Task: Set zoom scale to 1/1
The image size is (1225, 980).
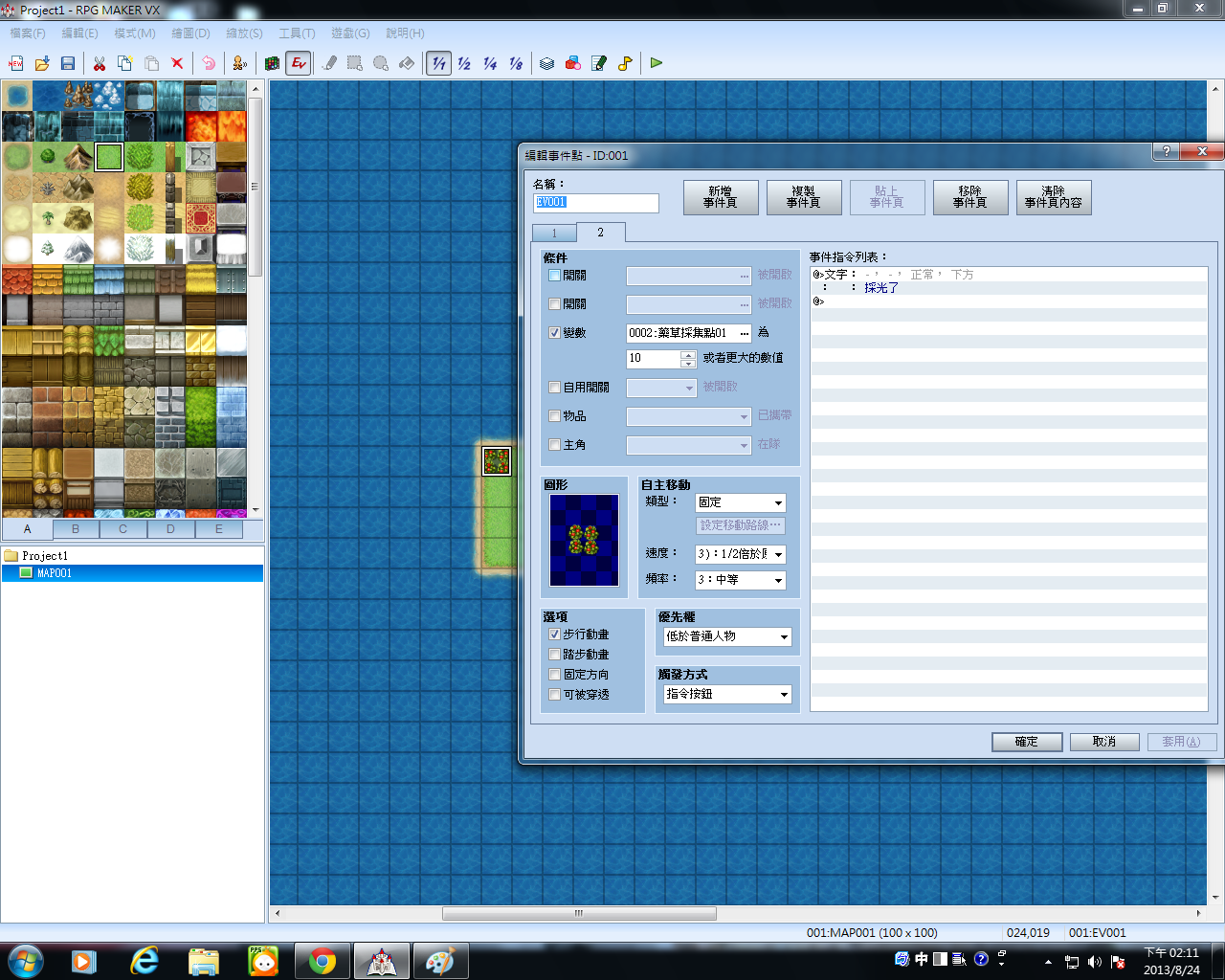Action: tap(438, 63)
